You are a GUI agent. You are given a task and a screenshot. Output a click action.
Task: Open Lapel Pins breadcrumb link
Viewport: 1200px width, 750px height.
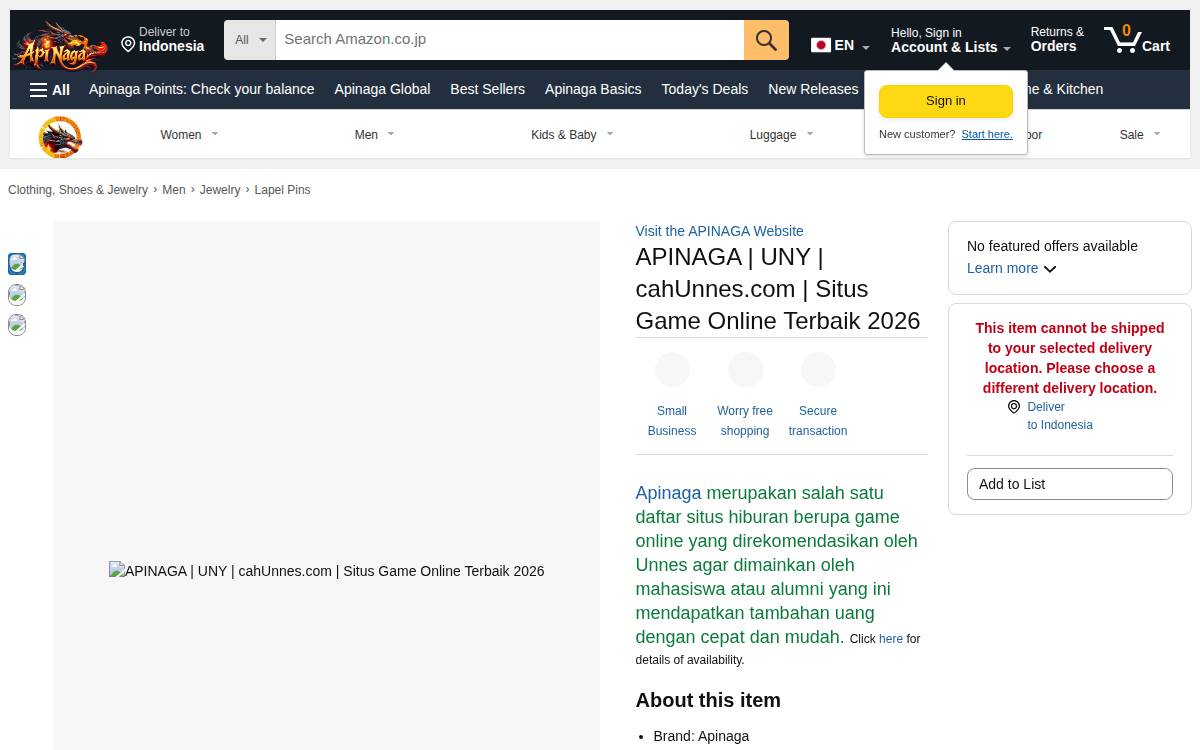pos(282,190)
